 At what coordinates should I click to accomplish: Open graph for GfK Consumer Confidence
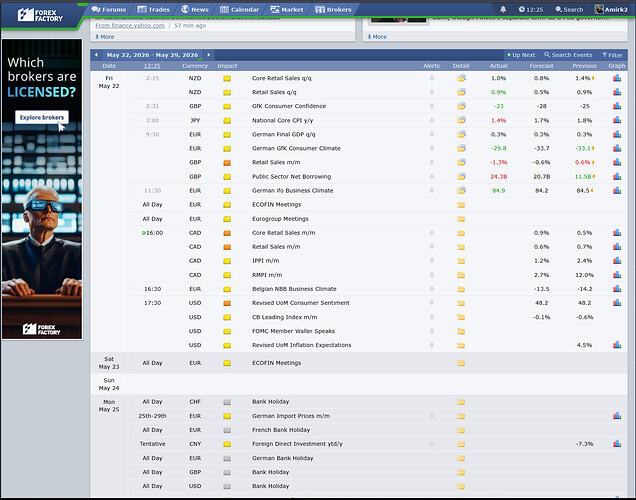[617, 106]
